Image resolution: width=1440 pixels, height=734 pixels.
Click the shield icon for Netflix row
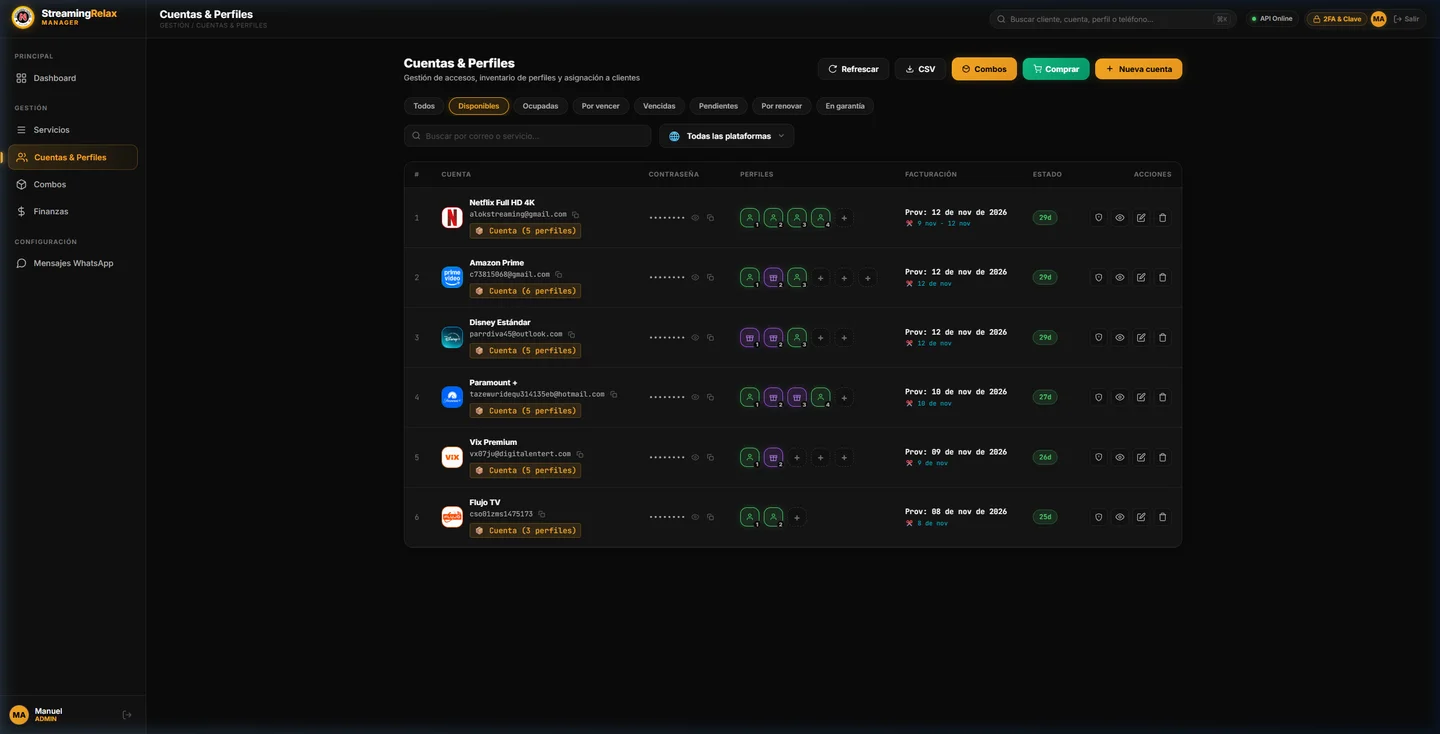click(1098, 218)
